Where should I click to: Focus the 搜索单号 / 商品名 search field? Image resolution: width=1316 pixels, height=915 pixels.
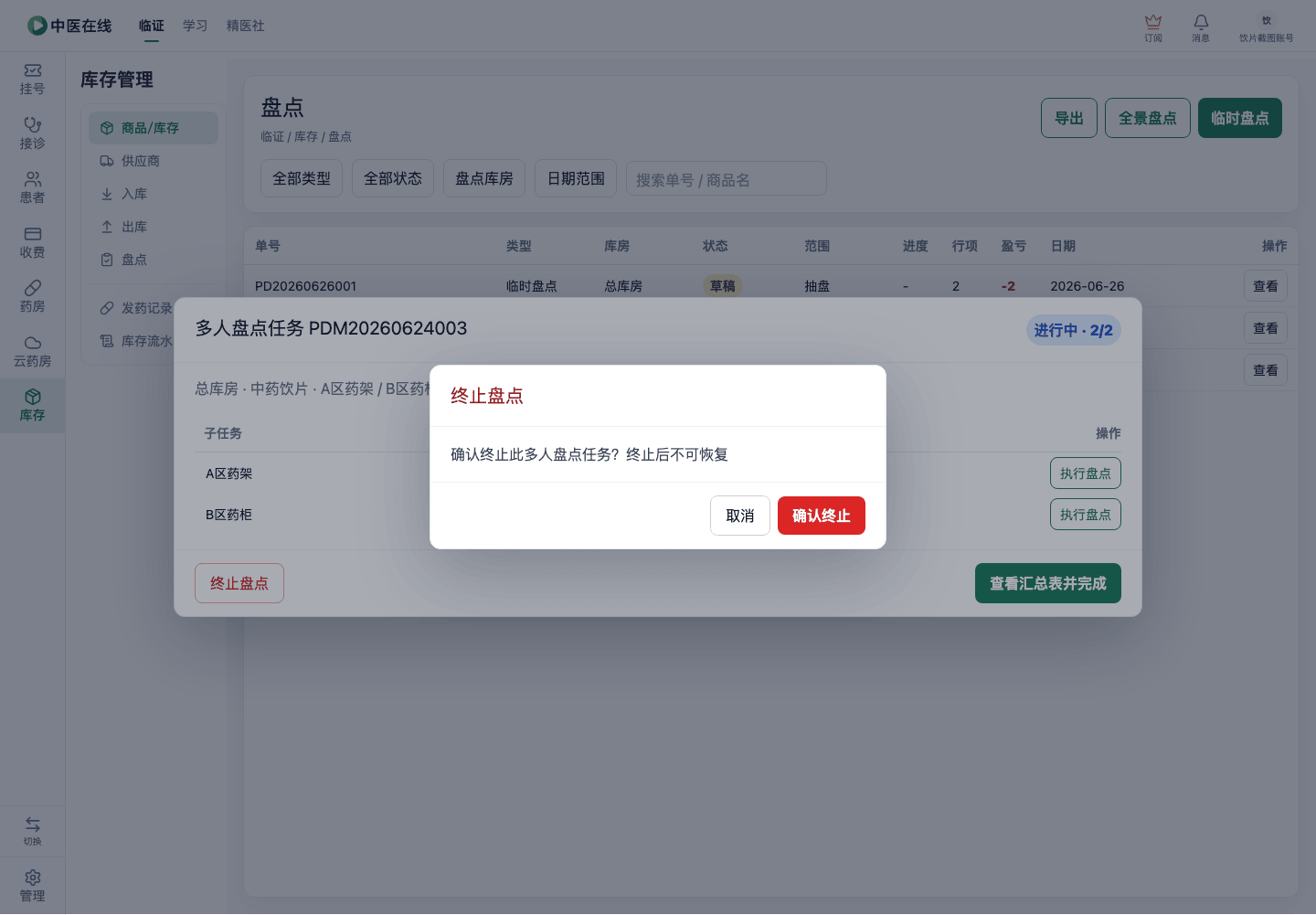(726, 178)
